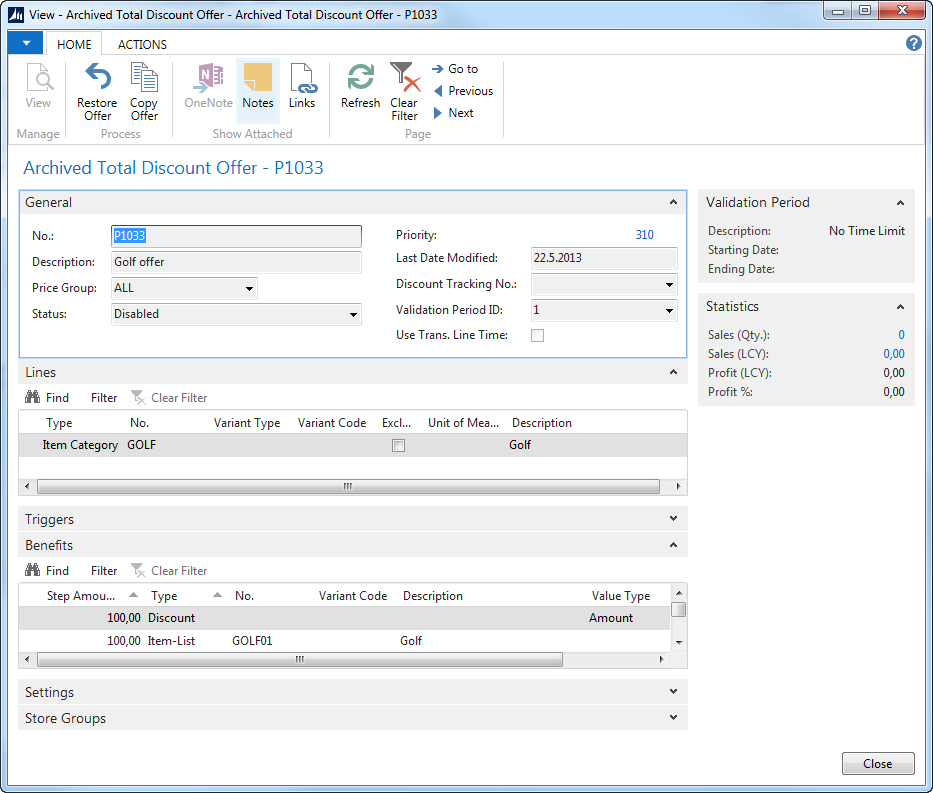The height and width of the screenshot is (793, 933).
Task: Open the help question mark icon
Action: pyautogui.click(x=913, y=43)
